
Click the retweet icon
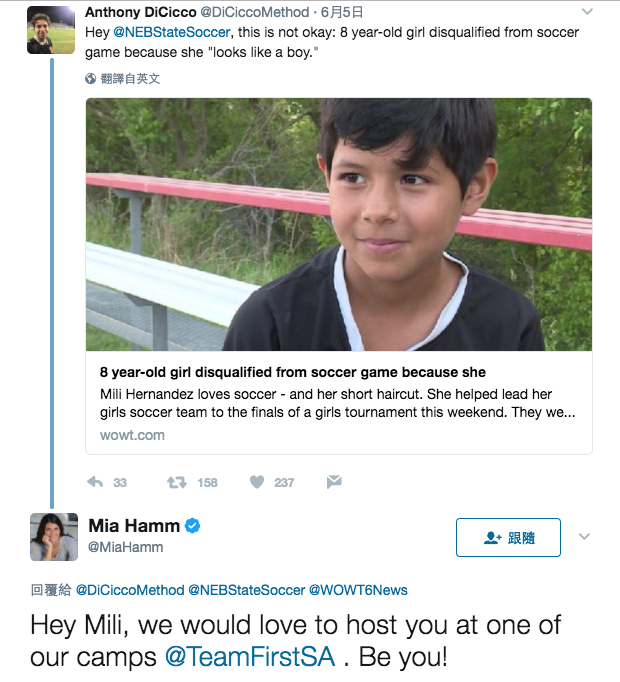tap(177, 482)
